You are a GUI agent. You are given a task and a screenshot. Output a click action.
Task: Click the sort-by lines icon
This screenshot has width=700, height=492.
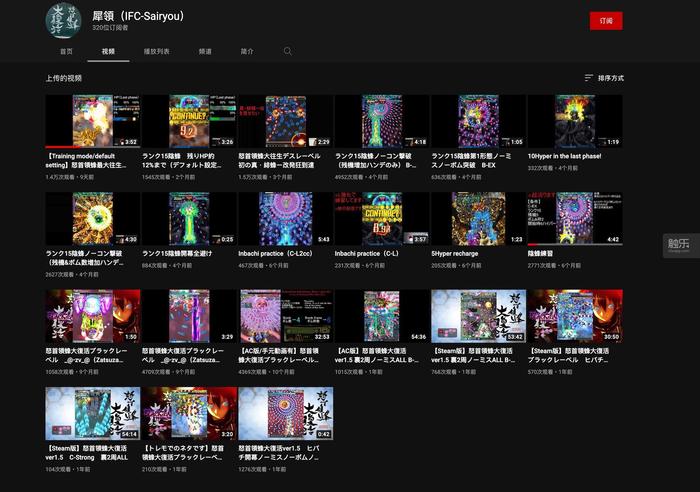pos(589,78)
